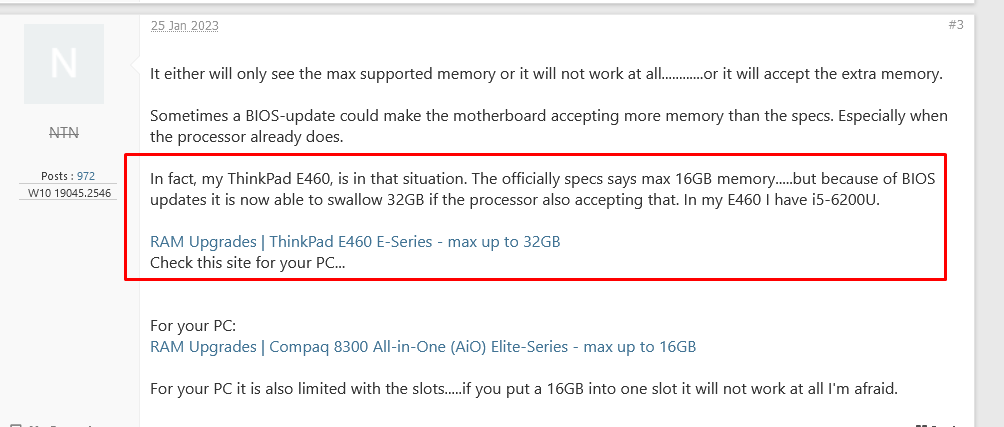Click the sentence about max supported memory
Screen dimensions: 1004x427
tap(547, 74)
